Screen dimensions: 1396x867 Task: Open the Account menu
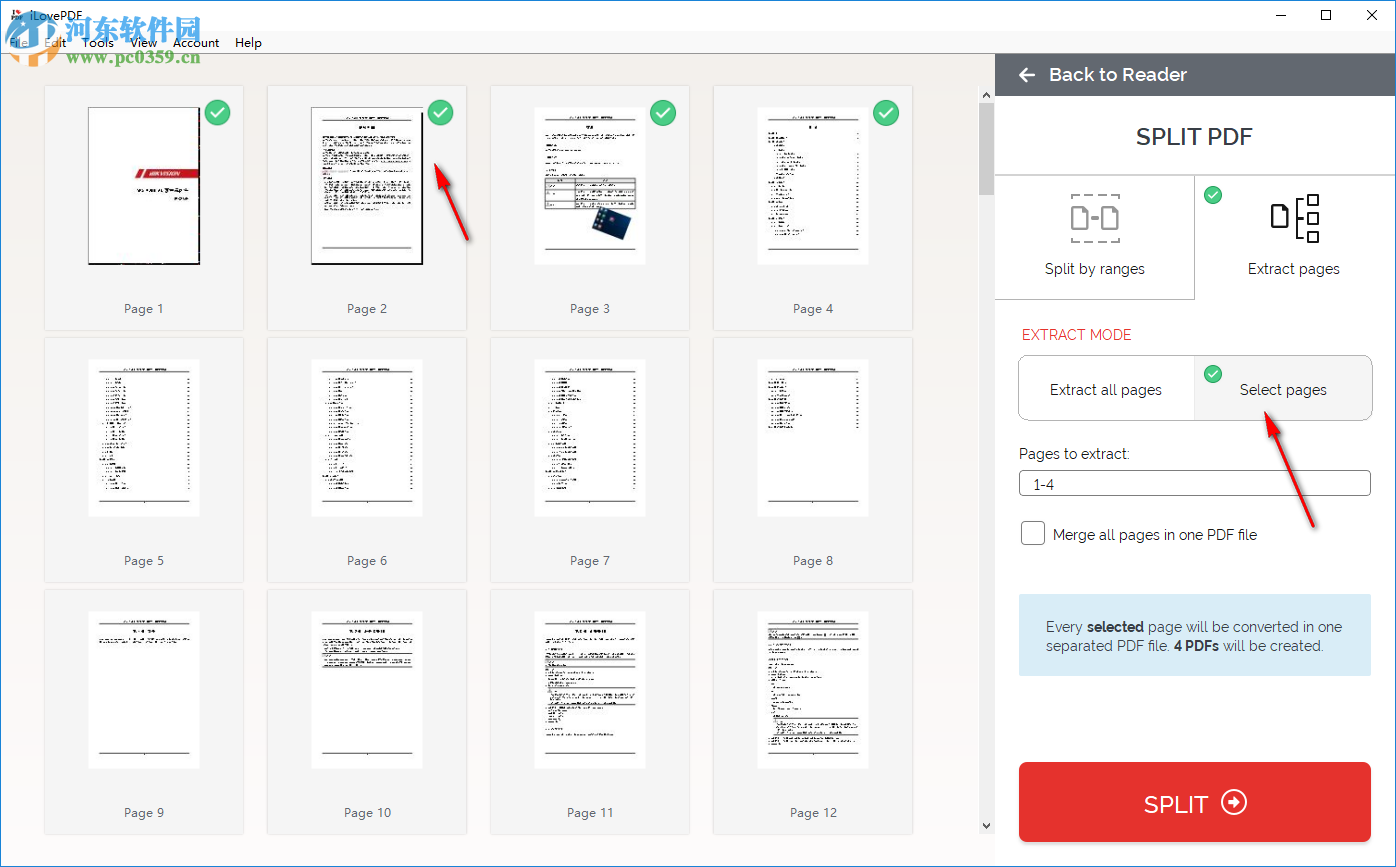196,42
